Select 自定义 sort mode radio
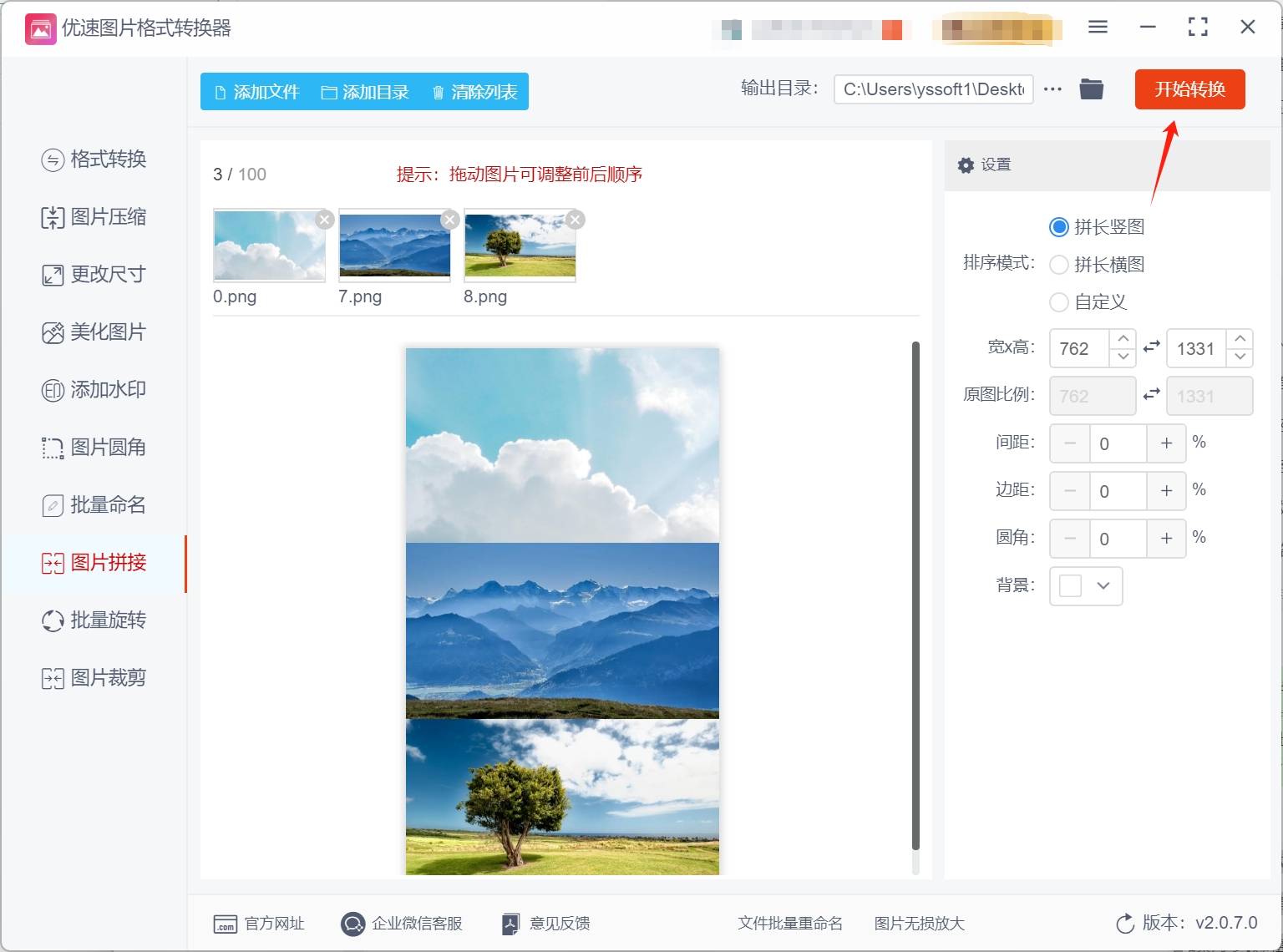 click(x=1059, y=302)
